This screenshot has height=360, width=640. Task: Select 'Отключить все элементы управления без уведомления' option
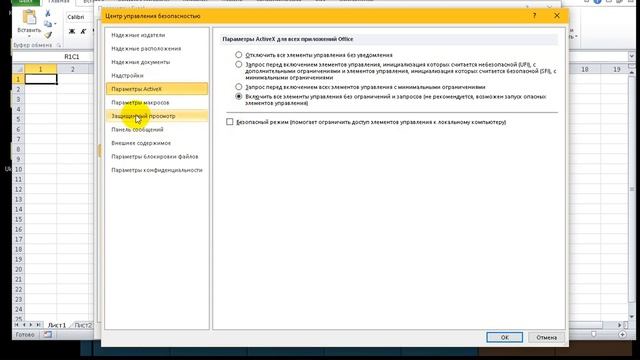(x=239, y=55)
